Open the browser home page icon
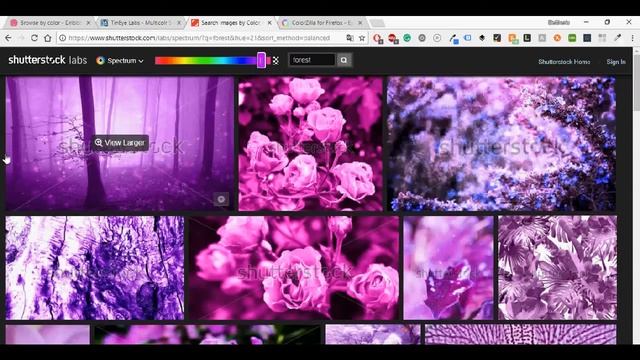 [x=48, y=38]
